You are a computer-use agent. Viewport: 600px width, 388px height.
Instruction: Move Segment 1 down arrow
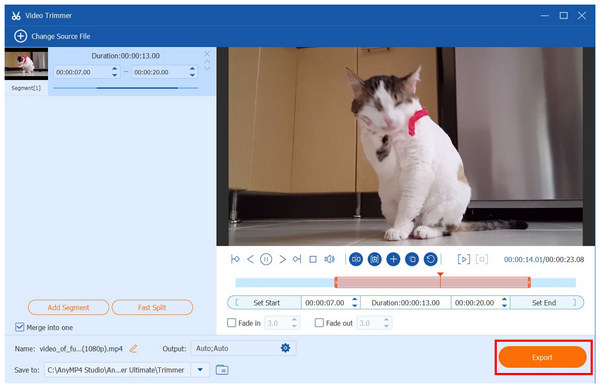point(207,68)
